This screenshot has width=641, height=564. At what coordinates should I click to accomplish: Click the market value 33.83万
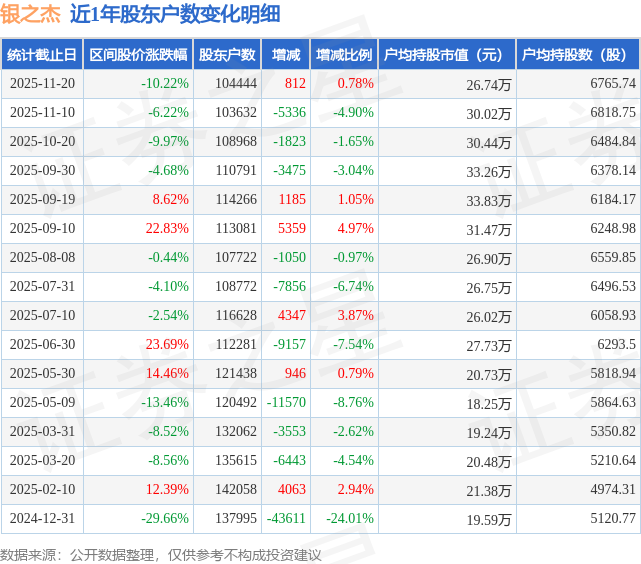[489, 201]
